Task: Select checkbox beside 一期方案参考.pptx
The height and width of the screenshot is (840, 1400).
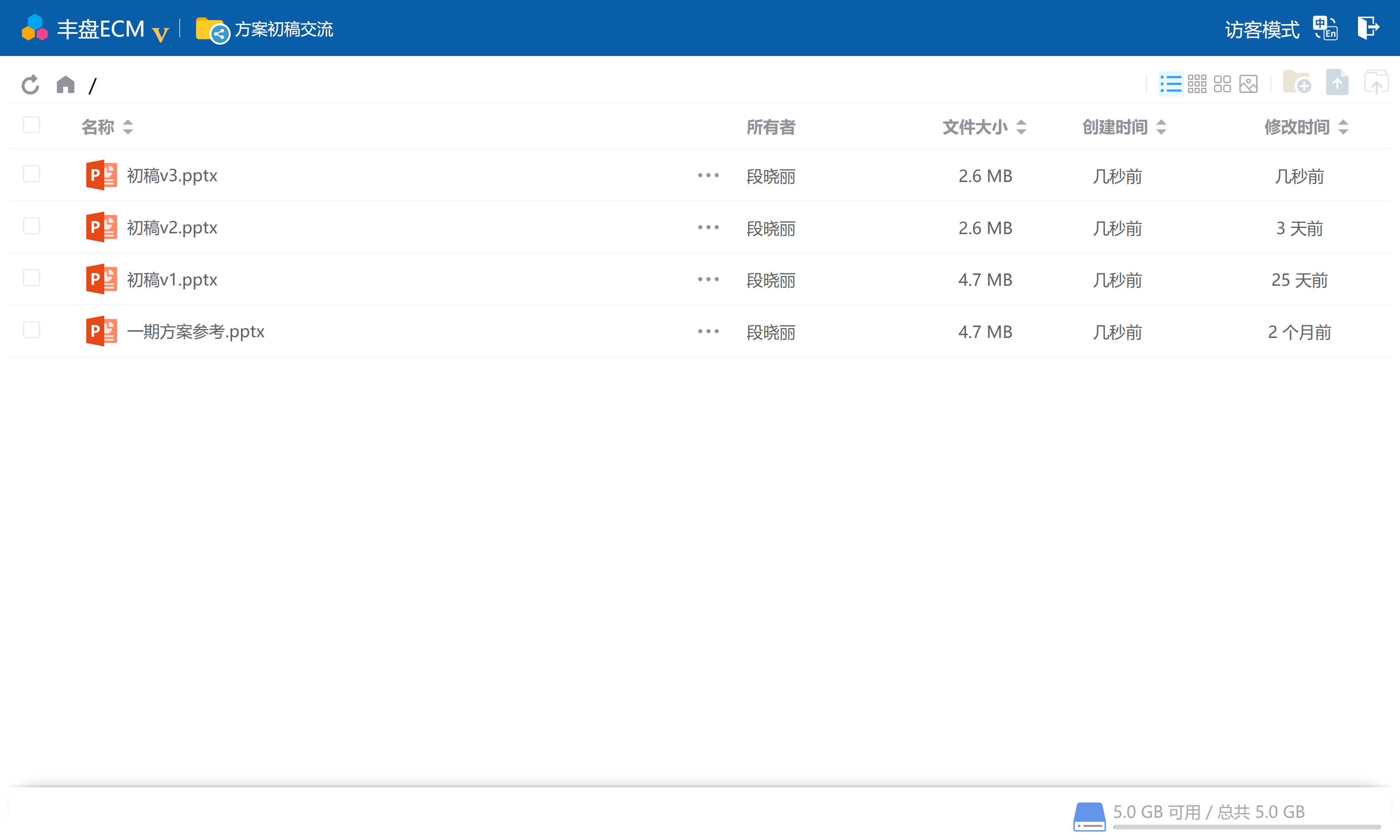Action: click(x=31, y=330)
